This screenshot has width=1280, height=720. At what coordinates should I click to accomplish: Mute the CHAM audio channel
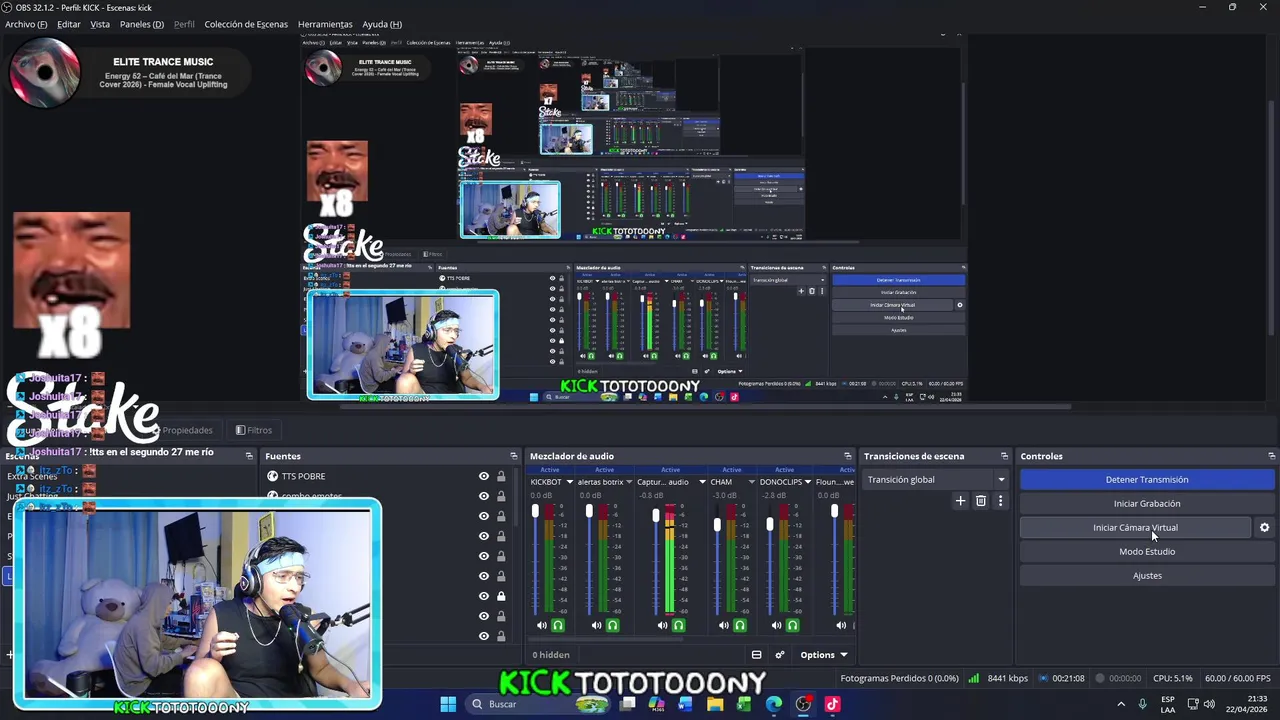723,626
